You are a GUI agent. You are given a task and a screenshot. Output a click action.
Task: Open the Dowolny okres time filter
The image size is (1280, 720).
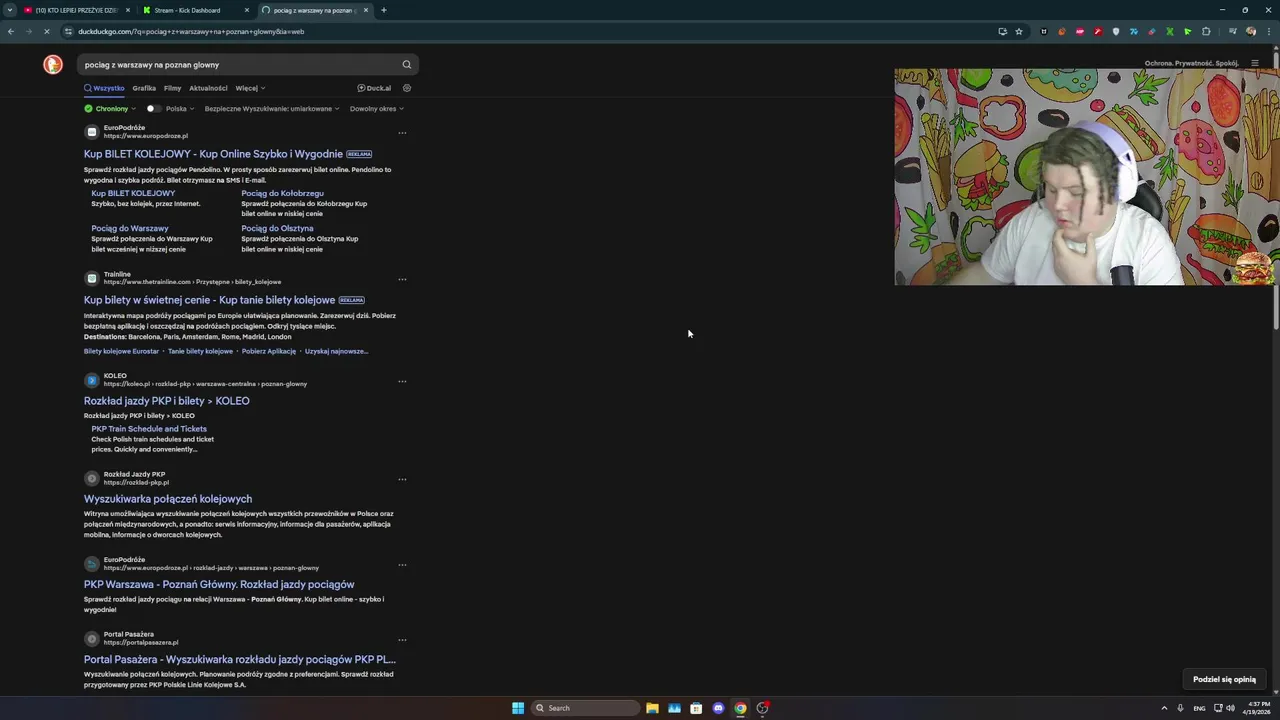(x=376, y=108)
